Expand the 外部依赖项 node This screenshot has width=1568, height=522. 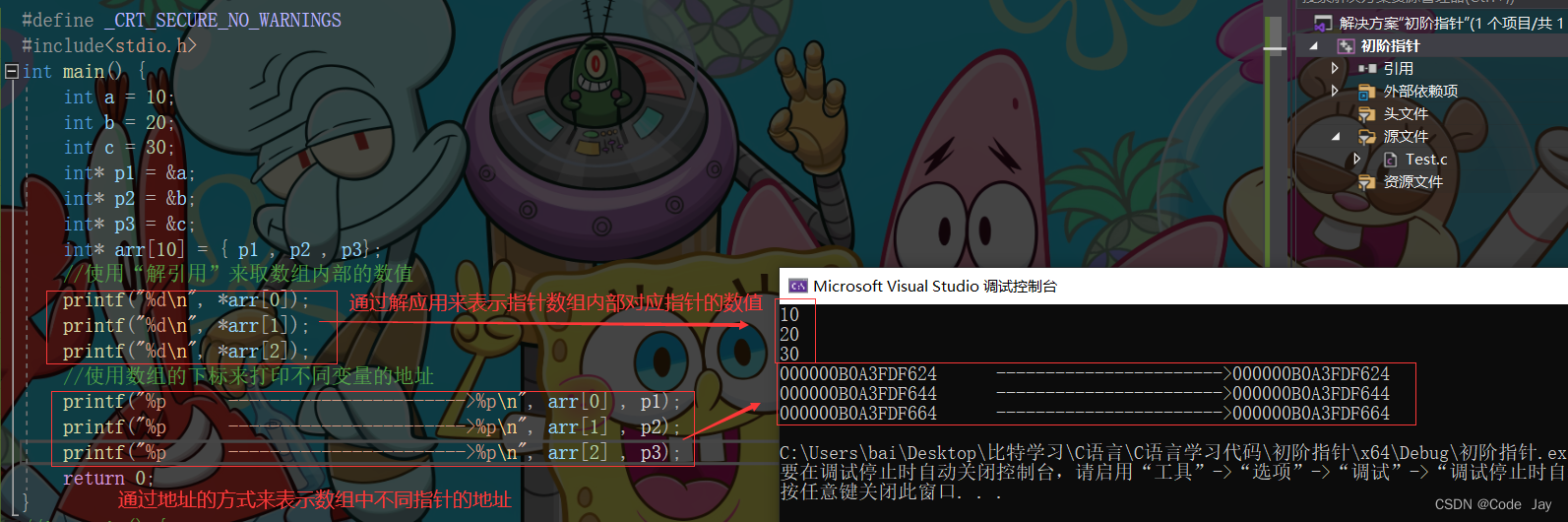tap(1335, 92)
